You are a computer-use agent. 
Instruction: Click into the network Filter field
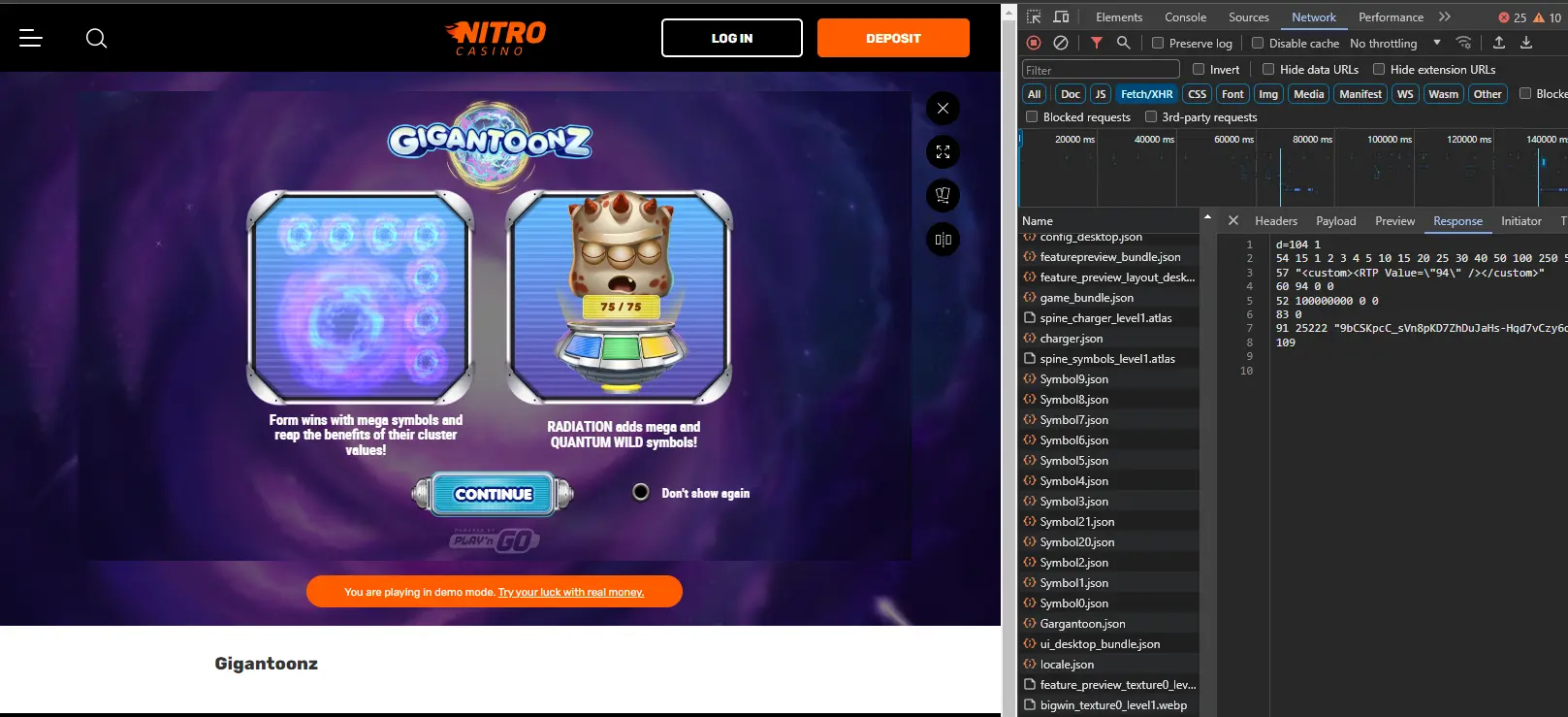(1101, 70)
